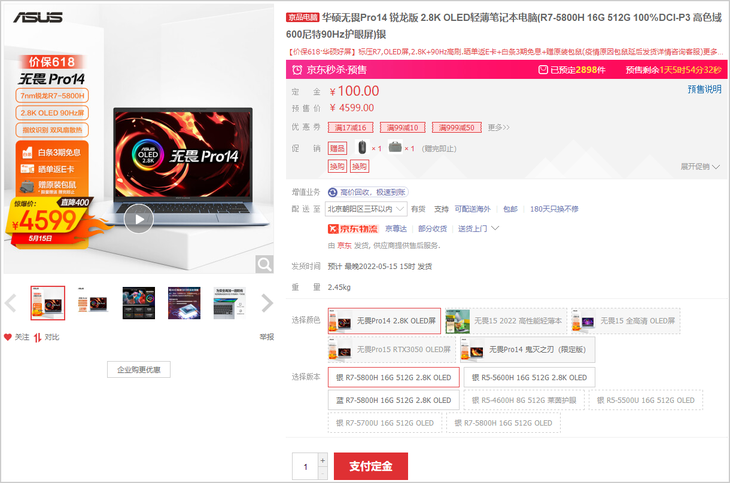Select the third product thumbnail image
Screen dimensions: 730x483
pos(139,303)
